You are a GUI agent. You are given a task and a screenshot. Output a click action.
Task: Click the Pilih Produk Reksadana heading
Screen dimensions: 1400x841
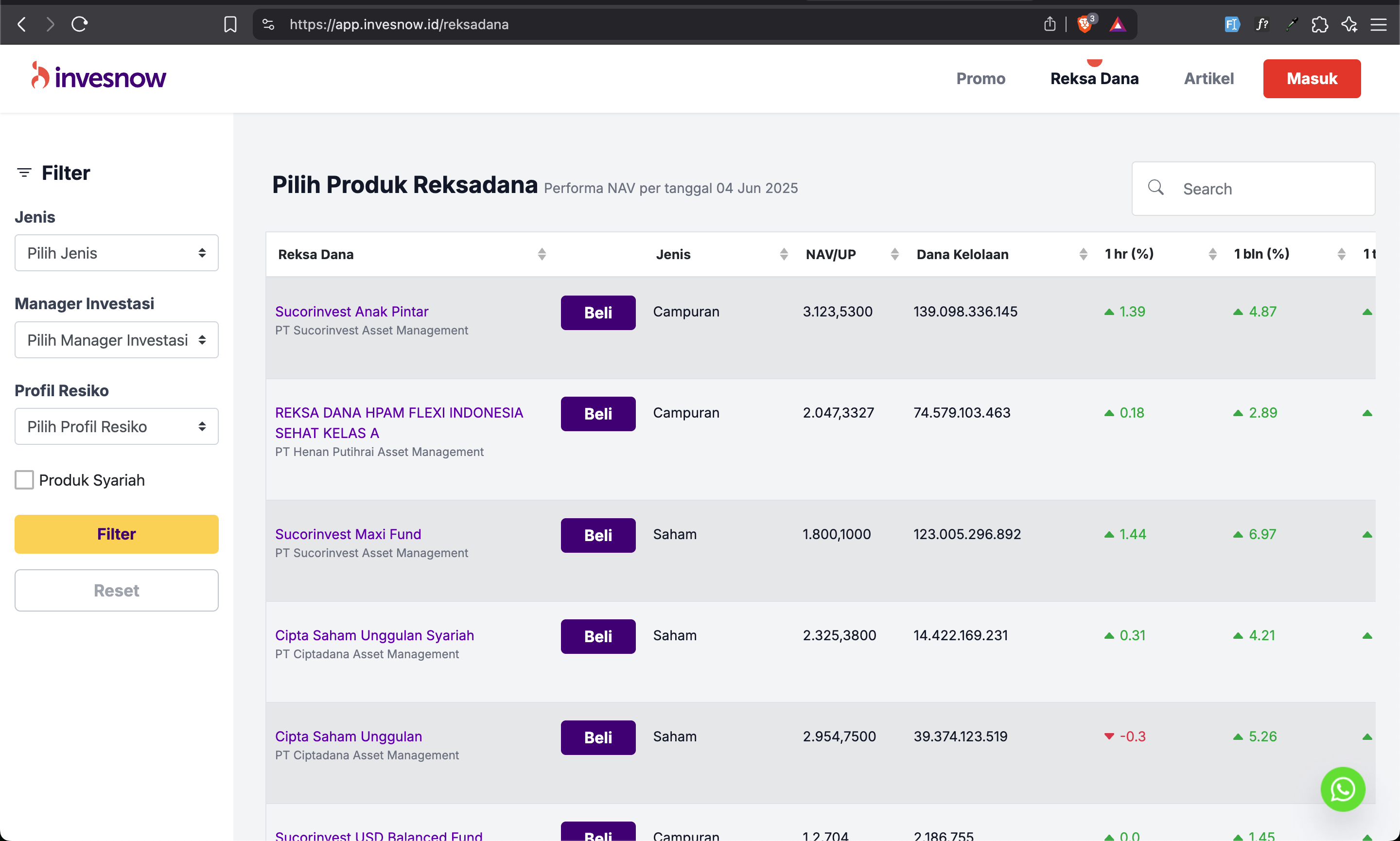coord(404,185)
